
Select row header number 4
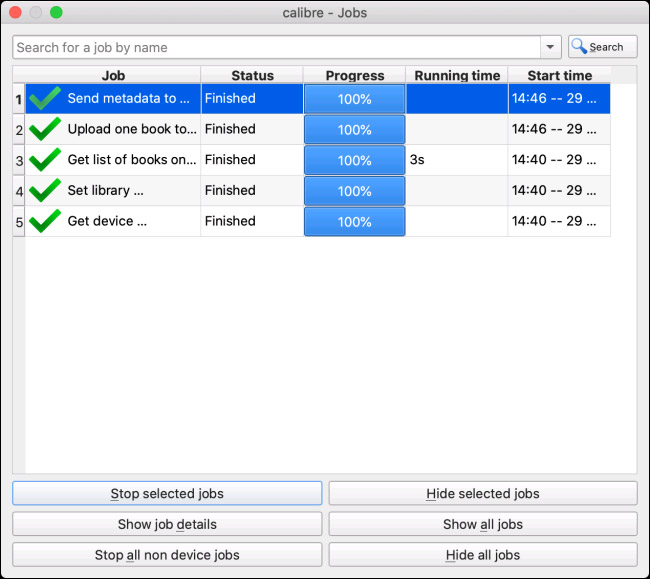pos(19,191)
